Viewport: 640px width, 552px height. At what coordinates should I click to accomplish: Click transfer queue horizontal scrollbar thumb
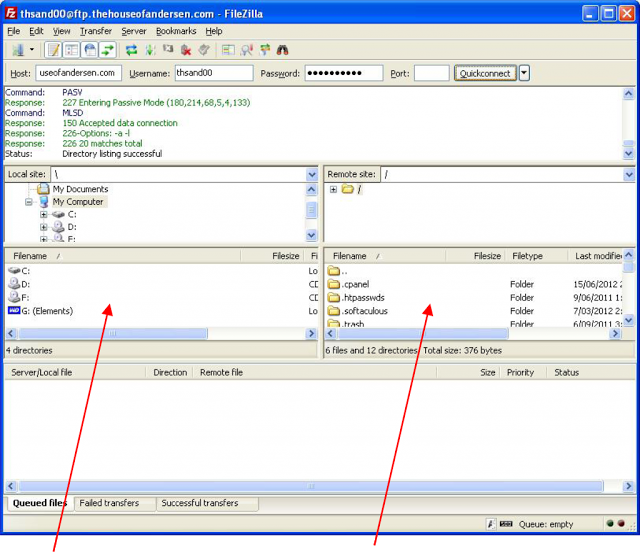coord(311,486)
